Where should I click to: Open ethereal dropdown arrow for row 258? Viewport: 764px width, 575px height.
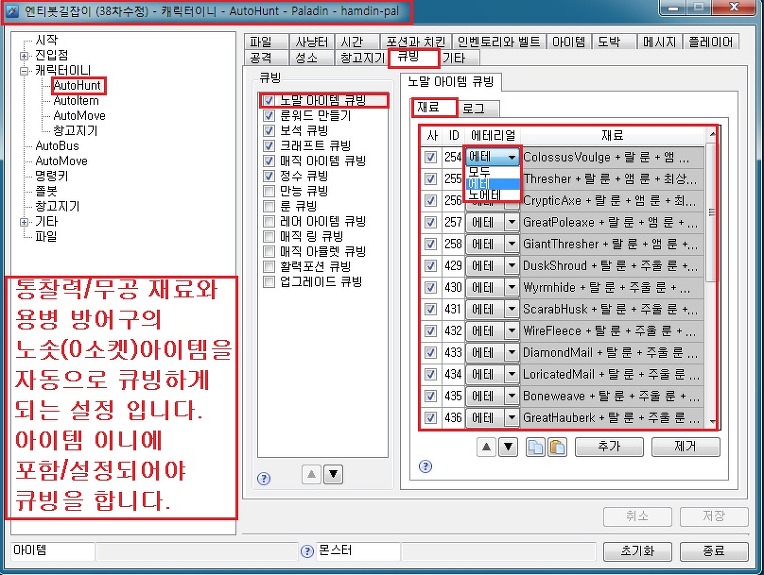(x=512, y=244)
